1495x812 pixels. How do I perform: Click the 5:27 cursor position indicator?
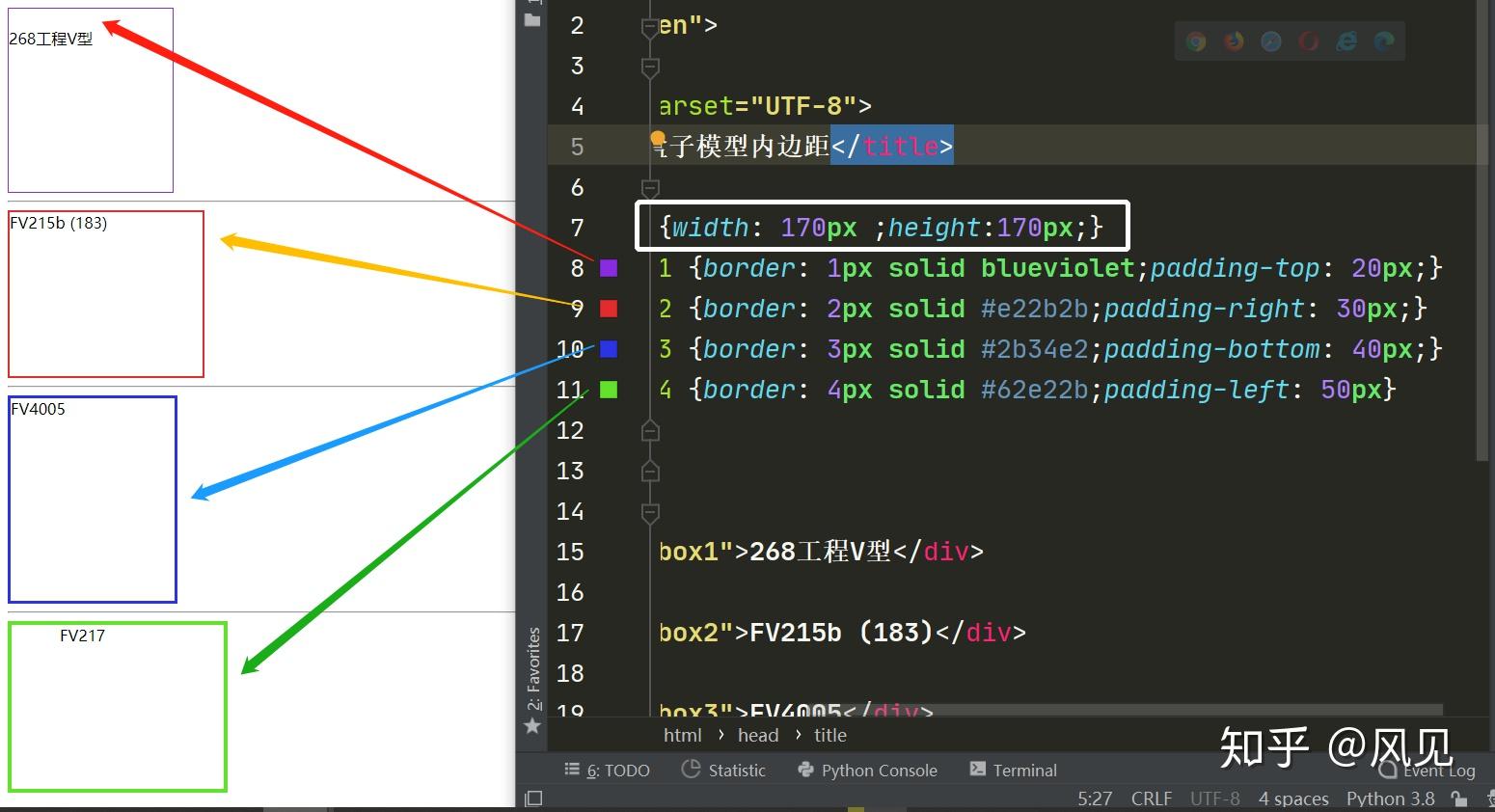pos(1095,798)
